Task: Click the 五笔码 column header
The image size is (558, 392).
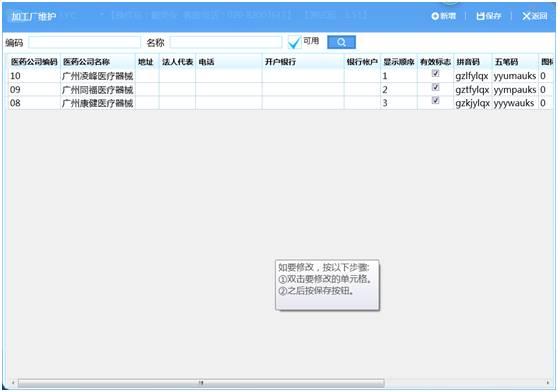Action: click(x=515, y=62)
